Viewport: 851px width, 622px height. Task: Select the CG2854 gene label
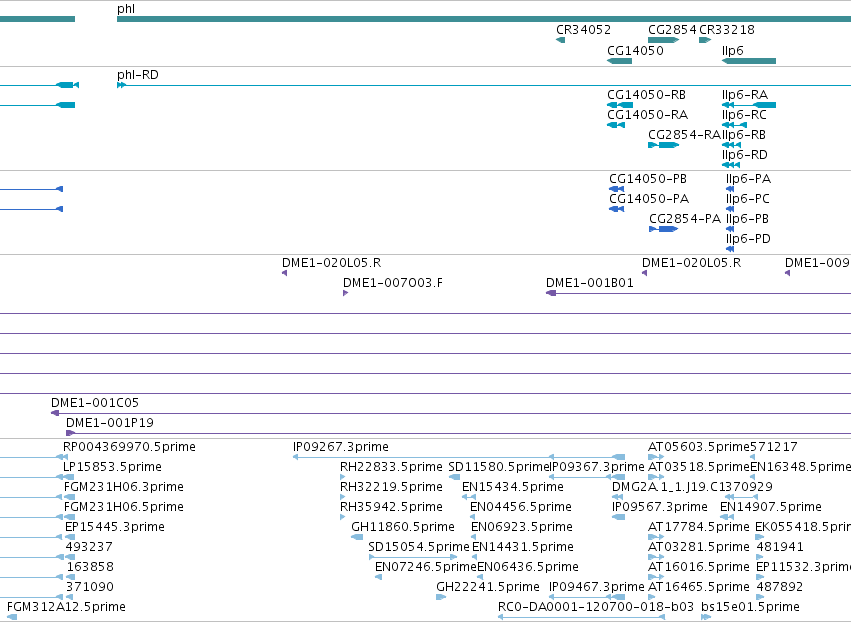(672, 30)
